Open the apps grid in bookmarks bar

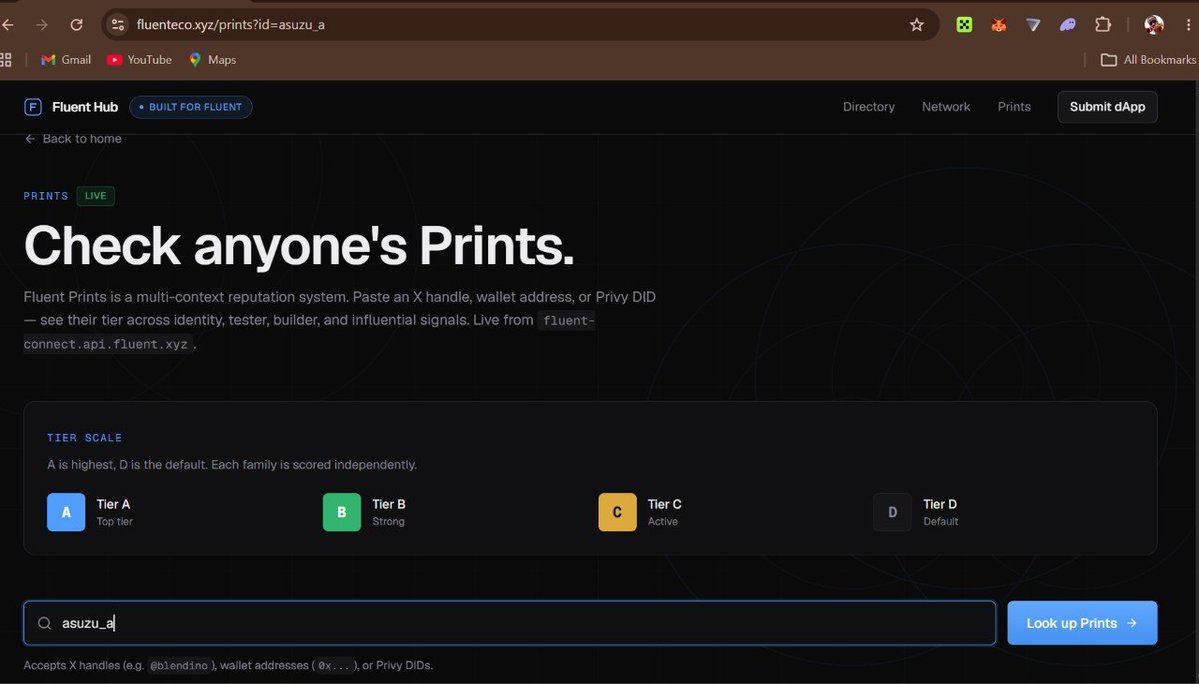point(5,60)
